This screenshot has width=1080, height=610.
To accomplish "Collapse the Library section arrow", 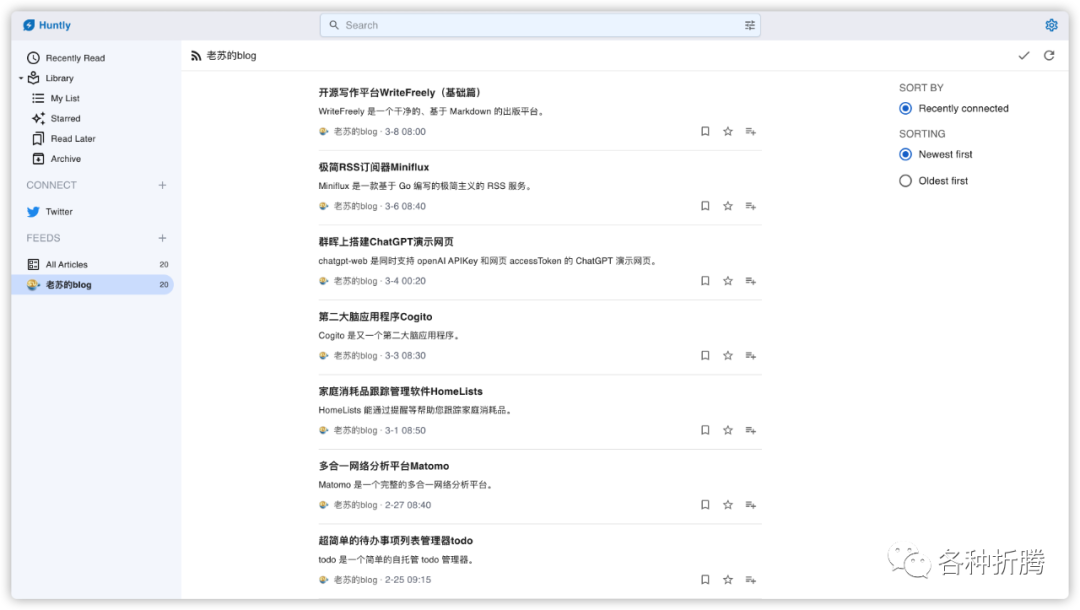I will pyautogui.click(x=21, y=78).
